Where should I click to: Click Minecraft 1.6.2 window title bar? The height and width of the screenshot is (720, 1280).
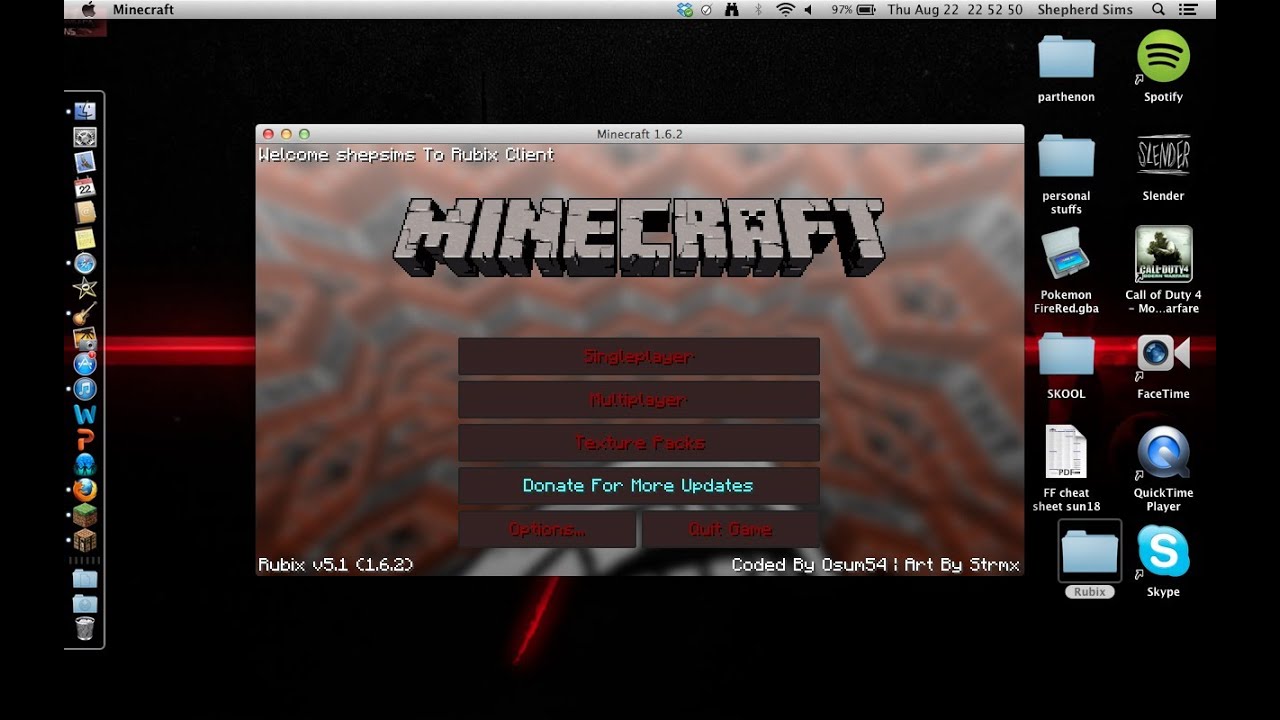pos(640,134)
